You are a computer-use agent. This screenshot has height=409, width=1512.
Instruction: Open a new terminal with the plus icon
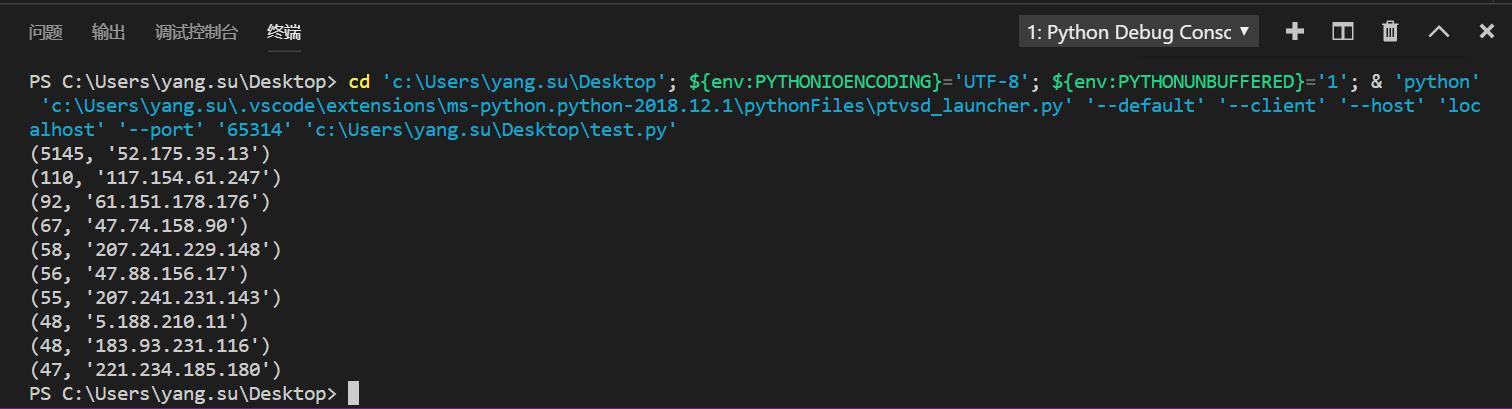pos(1295,31)
